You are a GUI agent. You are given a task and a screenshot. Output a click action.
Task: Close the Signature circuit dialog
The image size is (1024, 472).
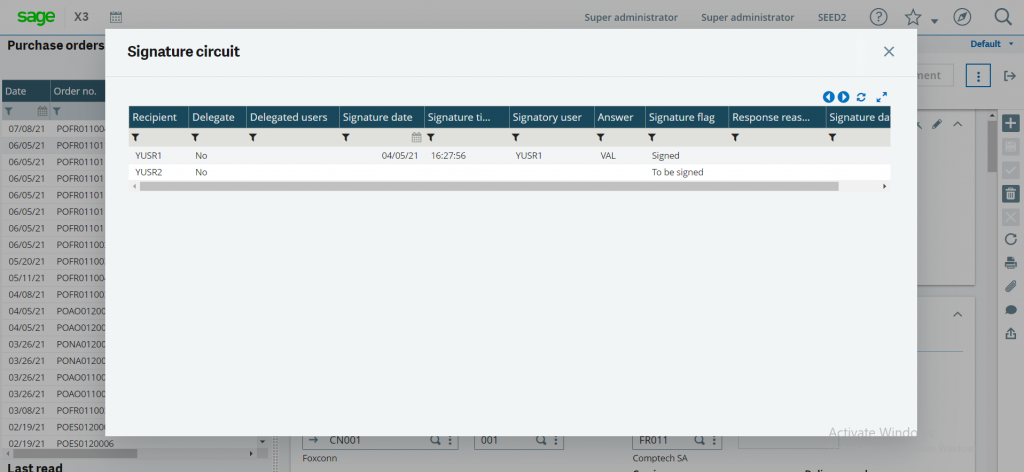pyautogui.click(x=888, y=52)
